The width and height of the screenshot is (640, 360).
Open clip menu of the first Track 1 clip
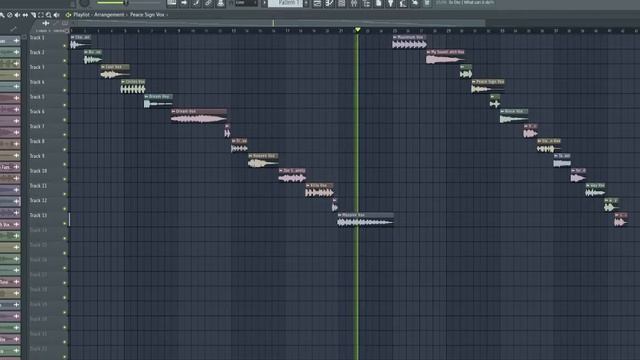tap(73, 37)
